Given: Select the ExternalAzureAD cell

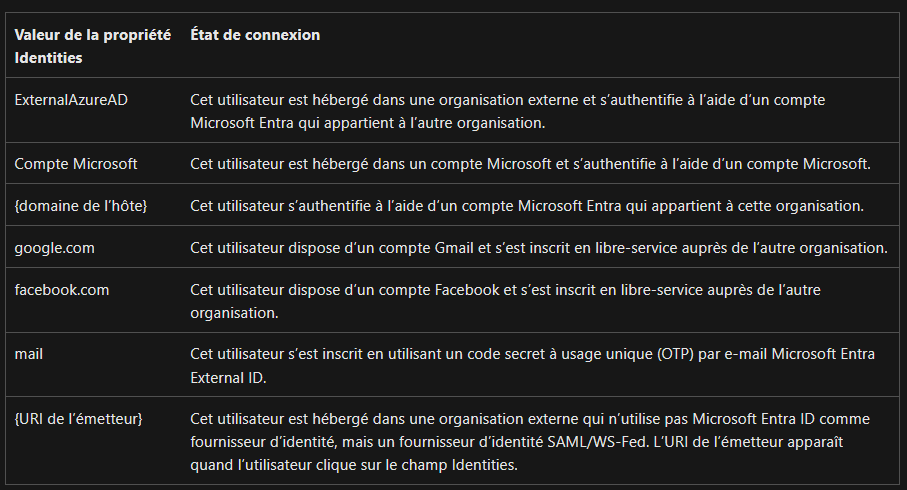Looking at the screenshot, I should [71, 100].
